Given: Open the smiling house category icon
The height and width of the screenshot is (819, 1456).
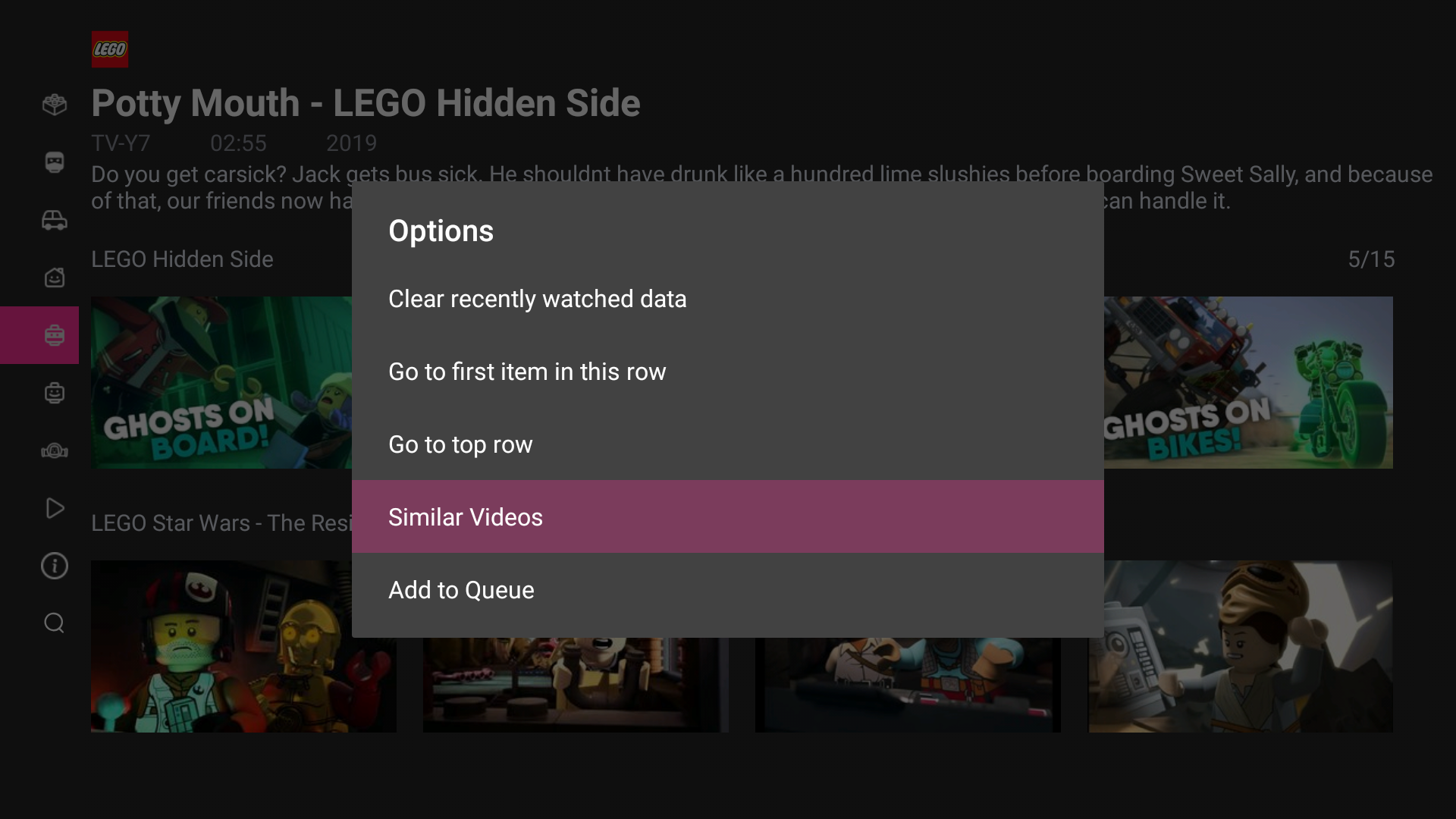Looking at the screenshot, I should tap(55, 278).
